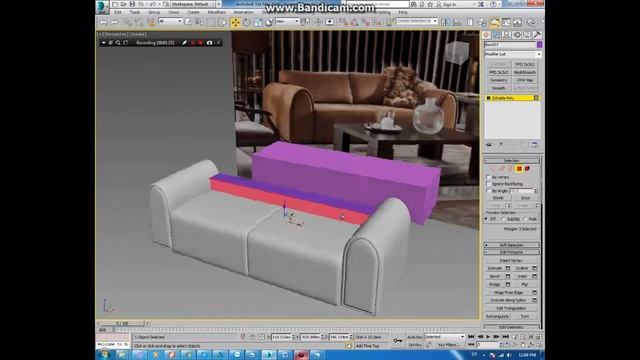The height and width of the screenshot is (360, 640).
Task: Click the Undo arrow in toolbar
Action: (104, 22)
